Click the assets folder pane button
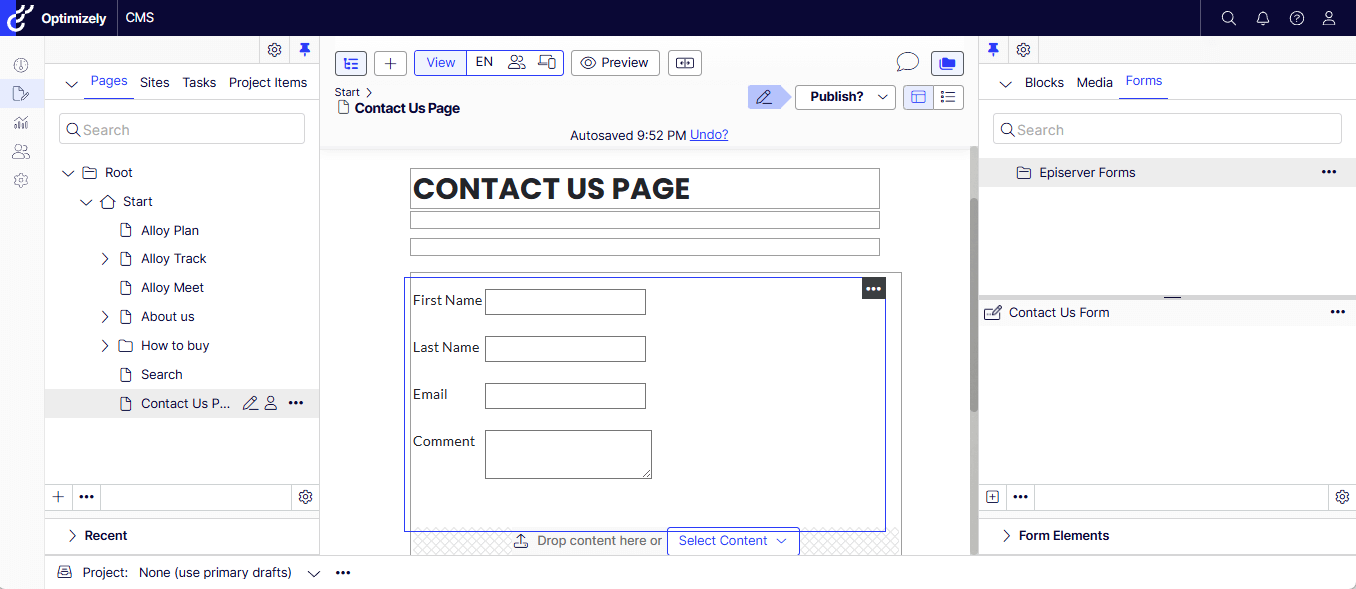The image size is (1356, 589). pos(947,63)
